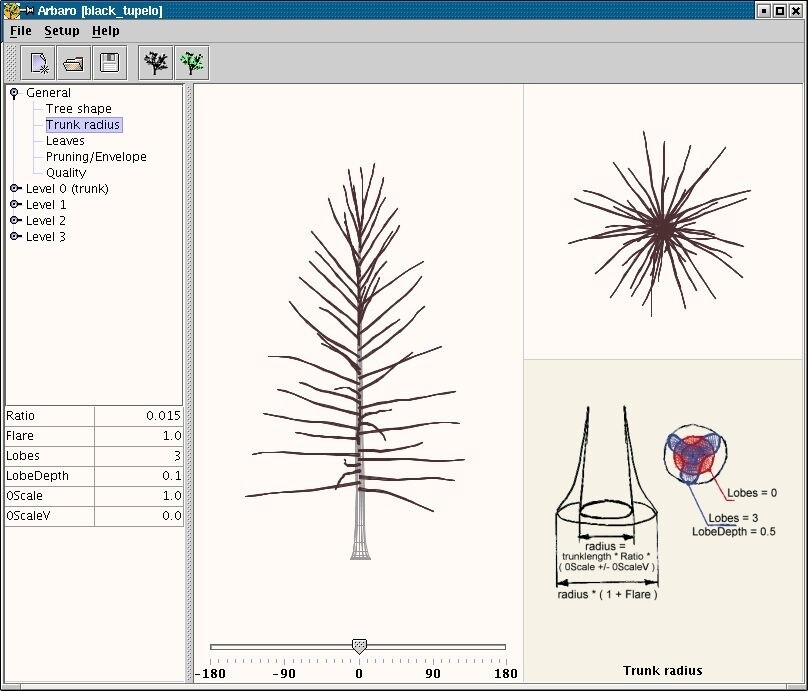The width and height of the screenshot is (808, 691).
Task: Click the rotation slider handle
Action: click(359, 647)
